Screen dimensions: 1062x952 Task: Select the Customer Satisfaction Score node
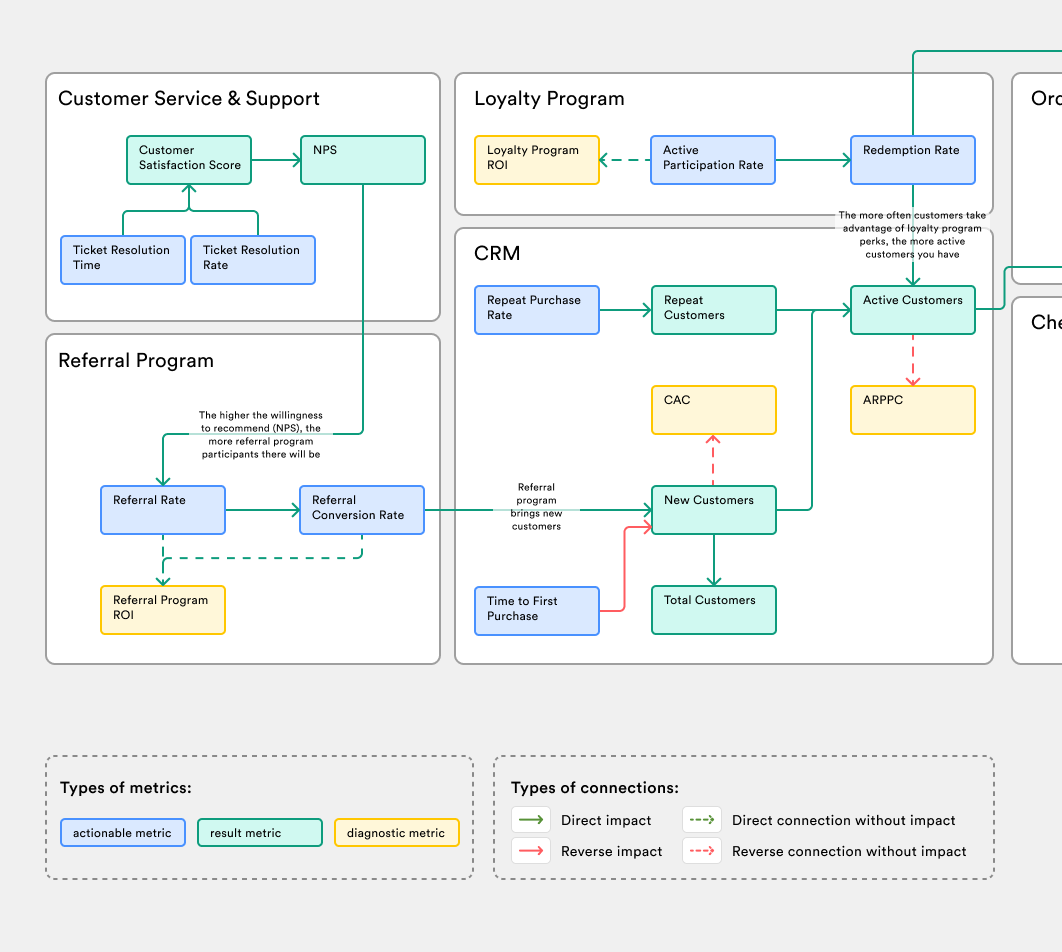(x=189, y=160)
